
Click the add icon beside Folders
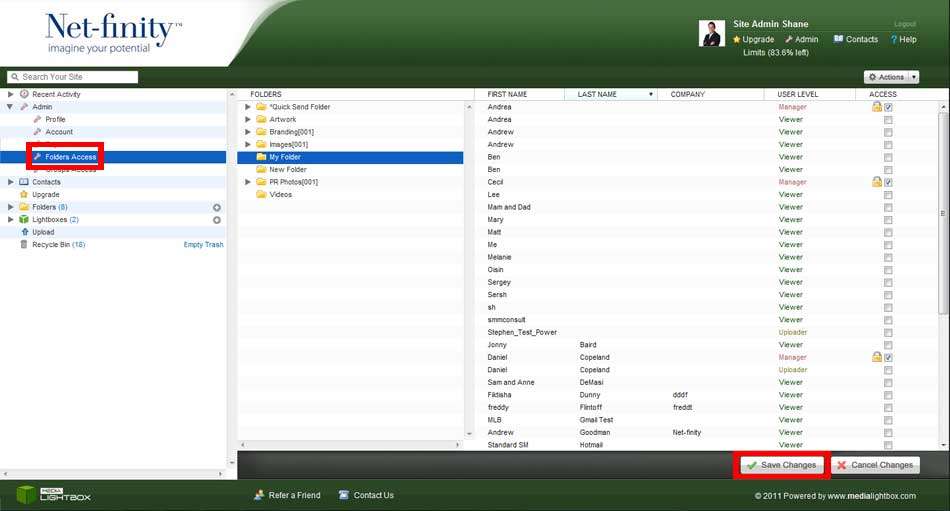coord(217,207)
